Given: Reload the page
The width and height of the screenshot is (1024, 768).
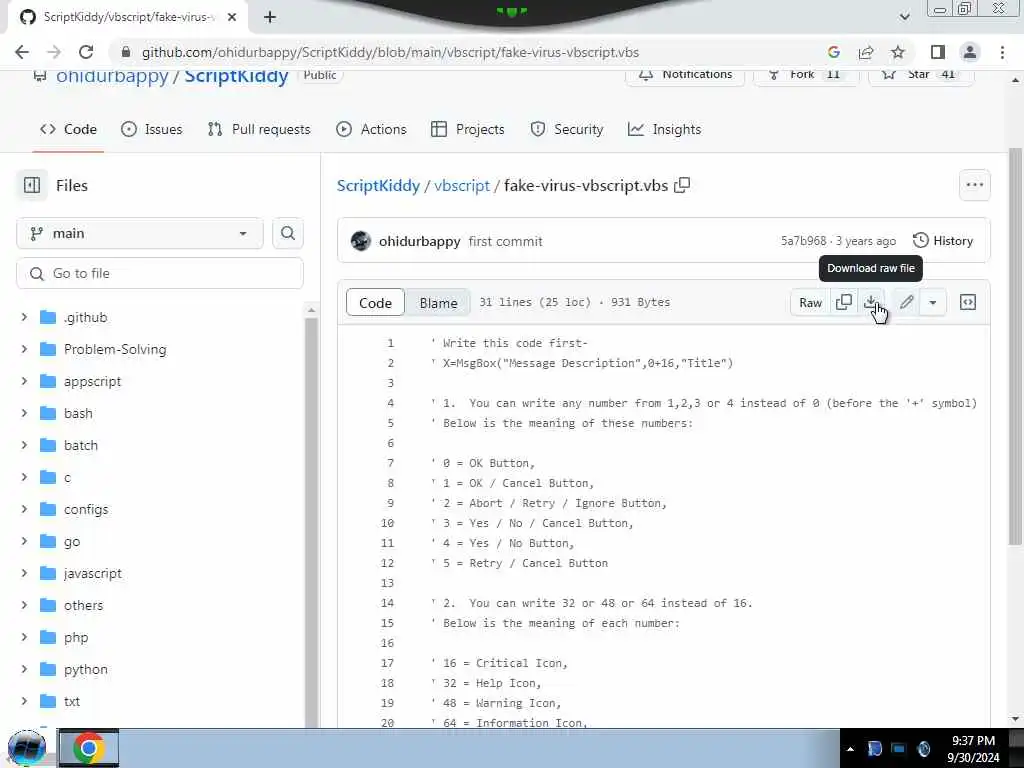Looking at the screenshot, I should coord(86,52).
